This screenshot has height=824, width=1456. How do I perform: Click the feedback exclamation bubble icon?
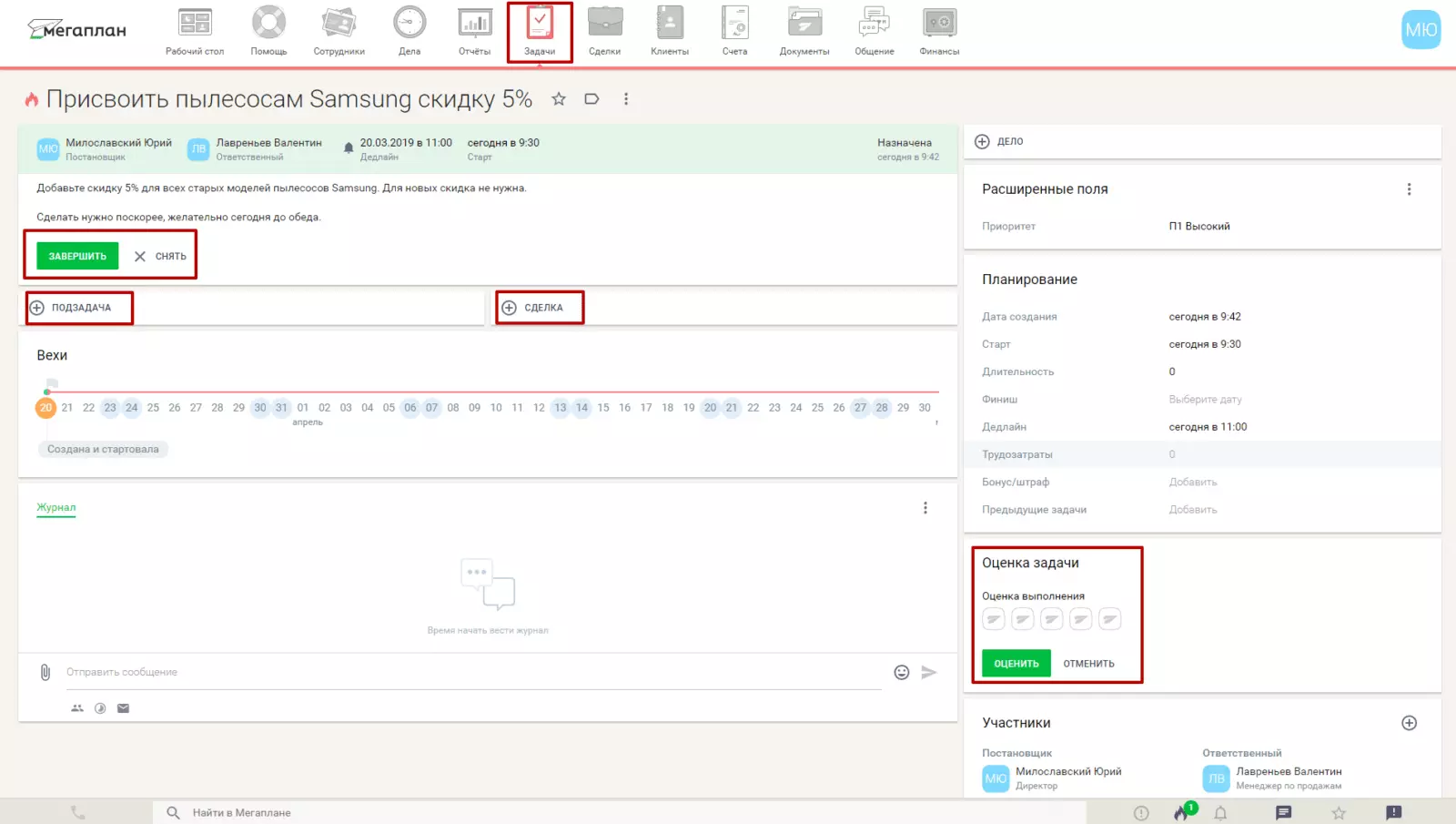point(1394,813)
